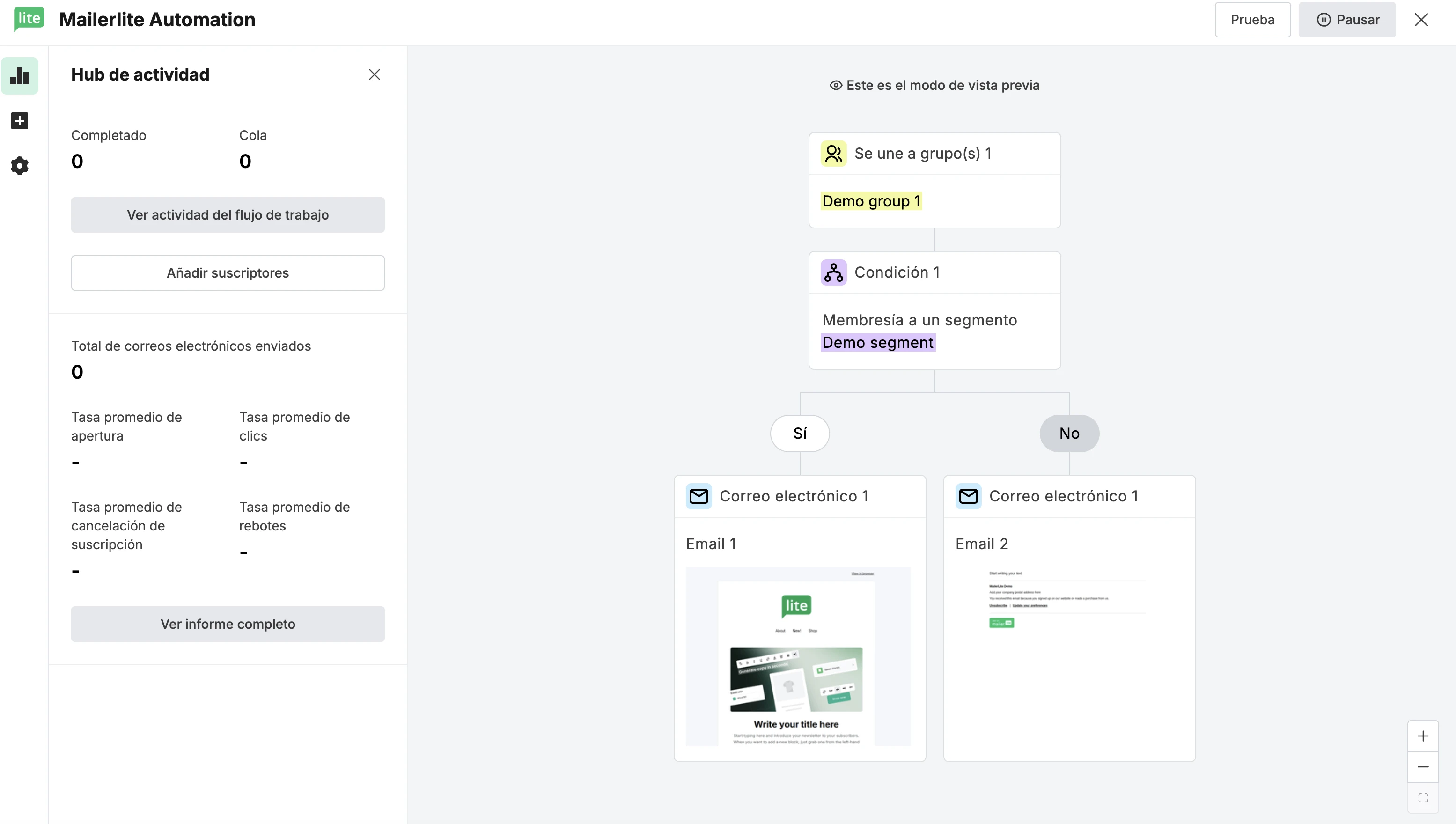Click the Prueba button
The image size is (1456, 824).
1252,20
